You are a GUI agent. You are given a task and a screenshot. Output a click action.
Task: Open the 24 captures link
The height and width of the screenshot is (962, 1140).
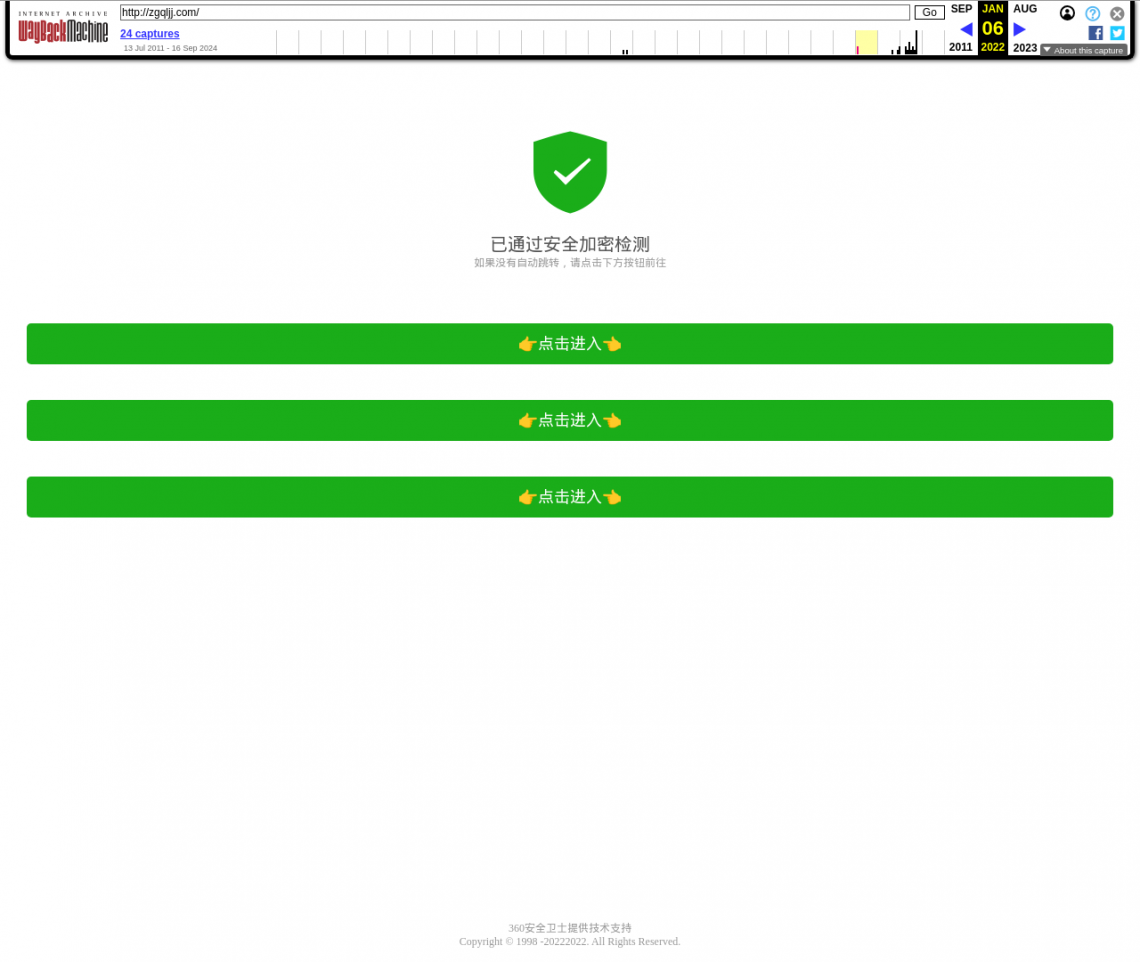(x=149, y=33)
